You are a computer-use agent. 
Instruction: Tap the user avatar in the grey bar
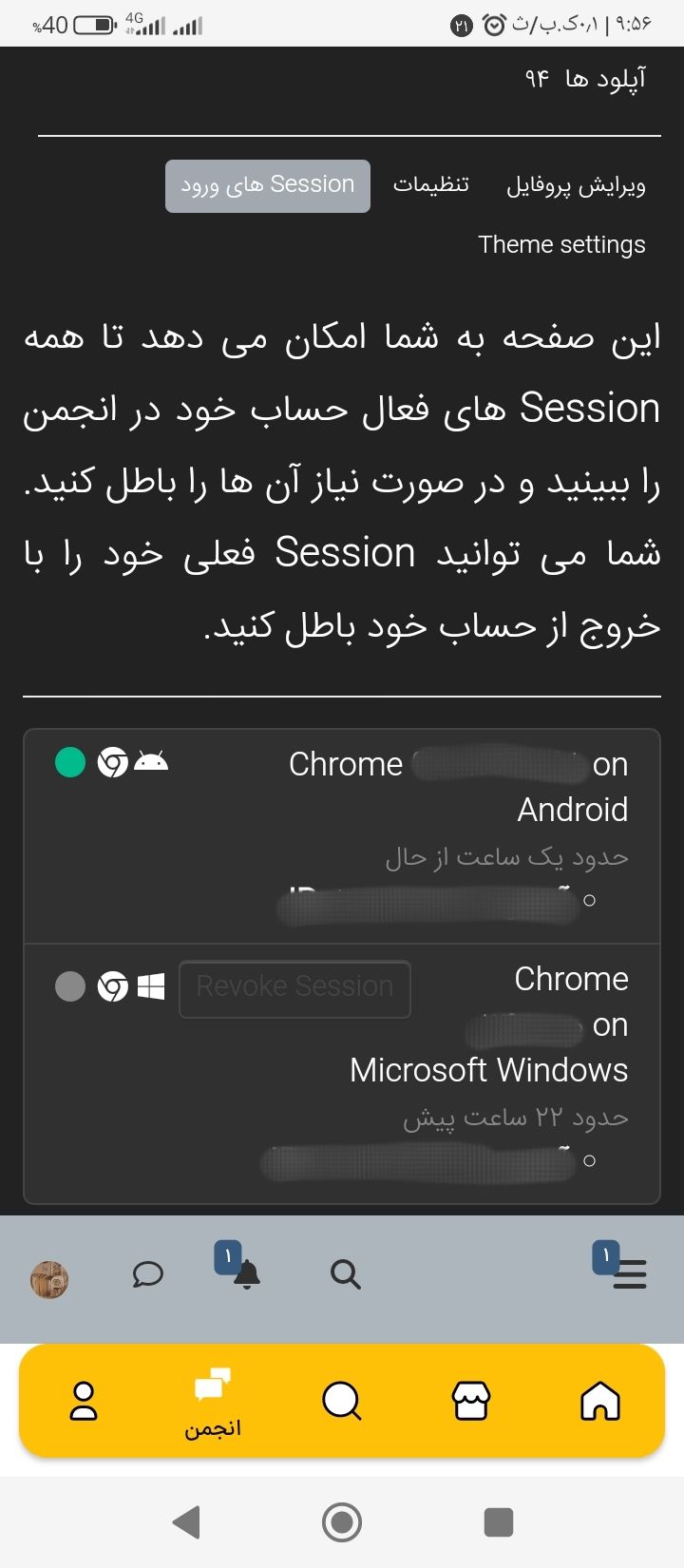click(49, 1279)
